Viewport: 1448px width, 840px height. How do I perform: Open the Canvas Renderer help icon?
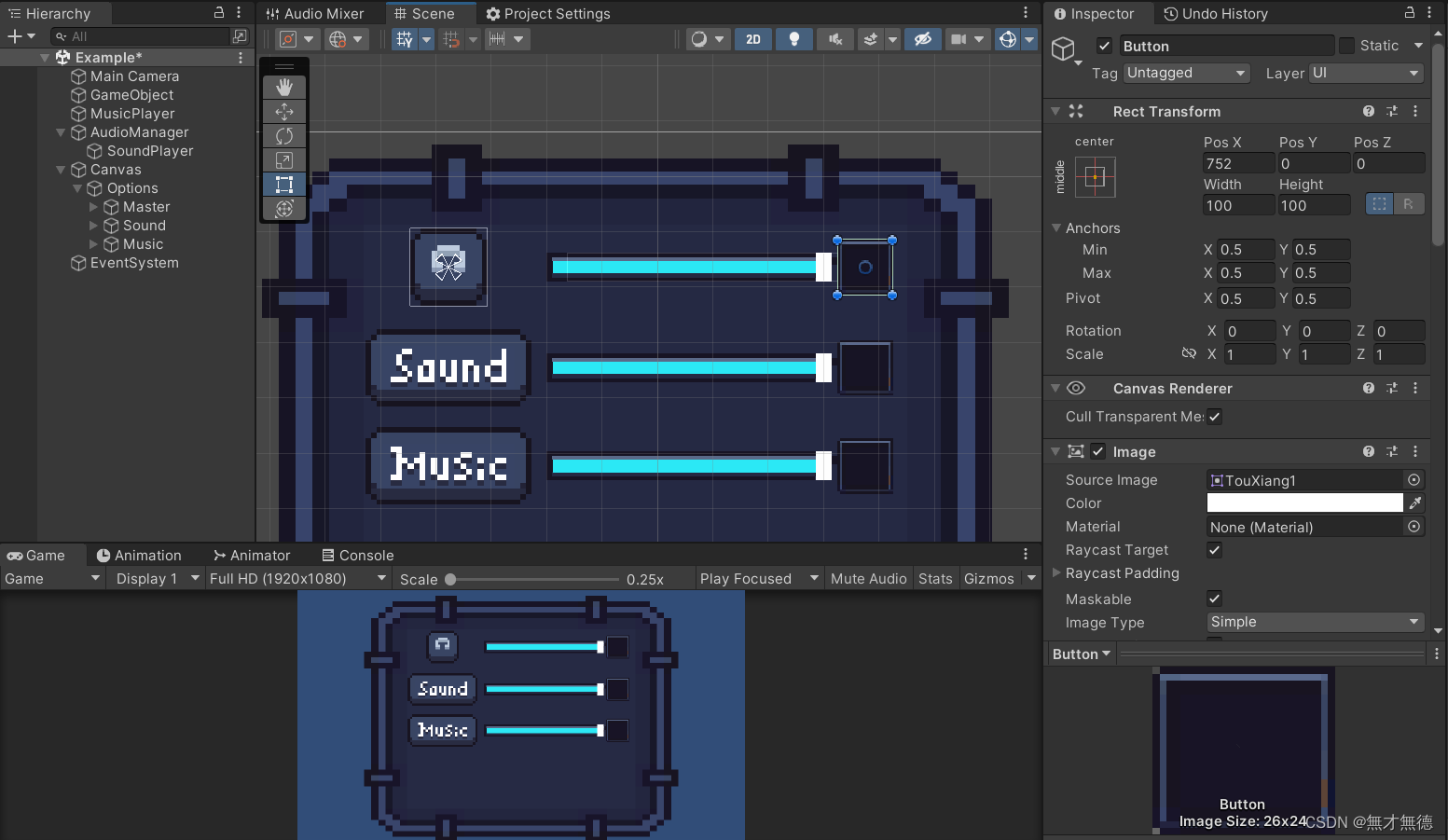tap(1369, 388)
